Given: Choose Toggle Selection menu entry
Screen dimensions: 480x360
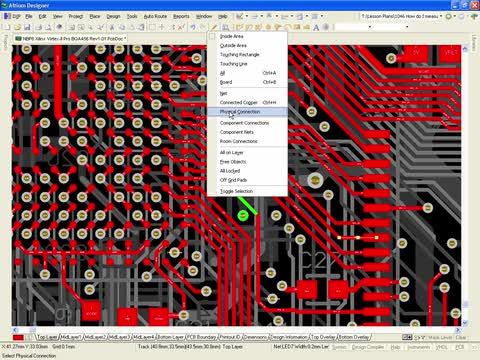Looking at the screenshot, I should tap(247, 191).
